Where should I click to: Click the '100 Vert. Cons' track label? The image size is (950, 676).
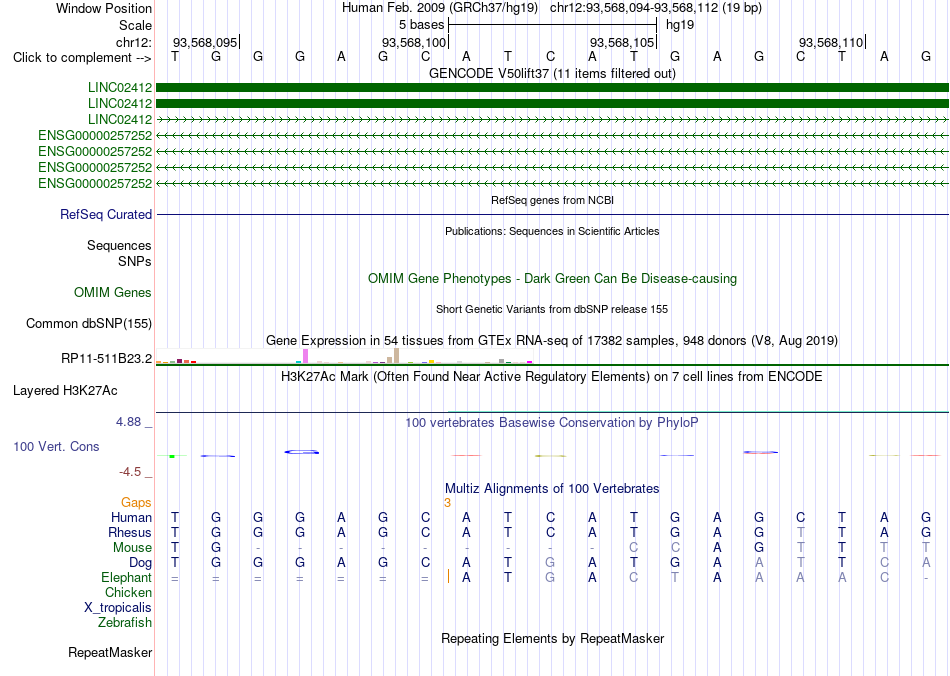[56, 446]
